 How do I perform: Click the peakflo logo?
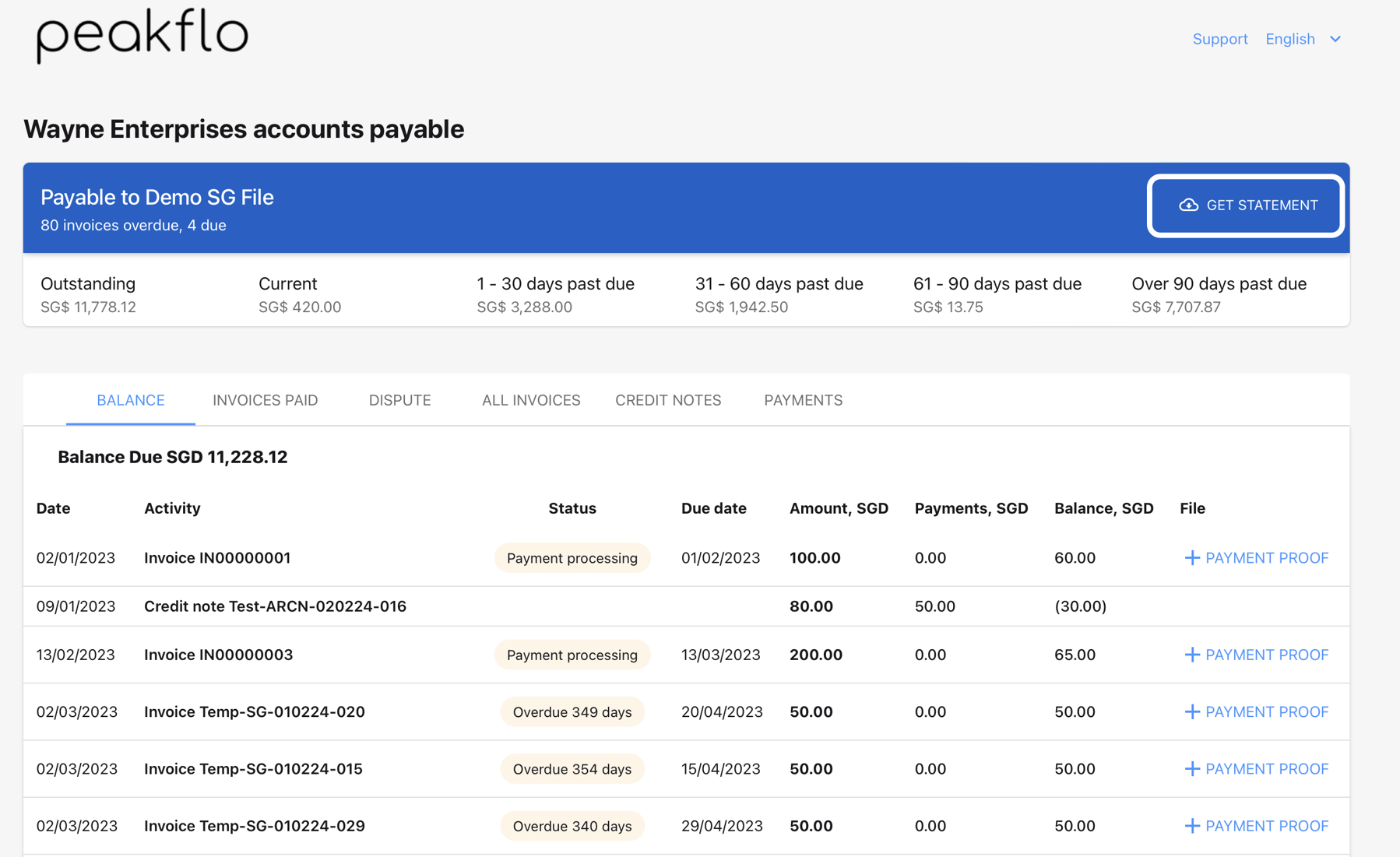[x=142, y=34]
